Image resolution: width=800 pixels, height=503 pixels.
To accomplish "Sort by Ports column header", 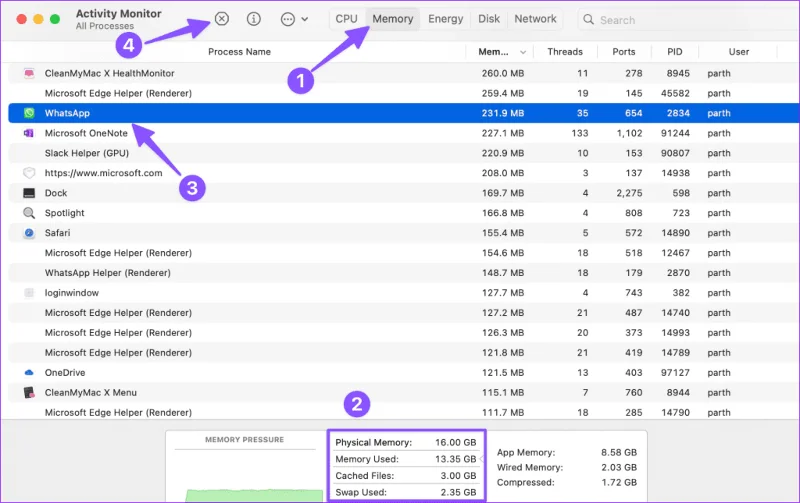I will (x=623, y=52).
